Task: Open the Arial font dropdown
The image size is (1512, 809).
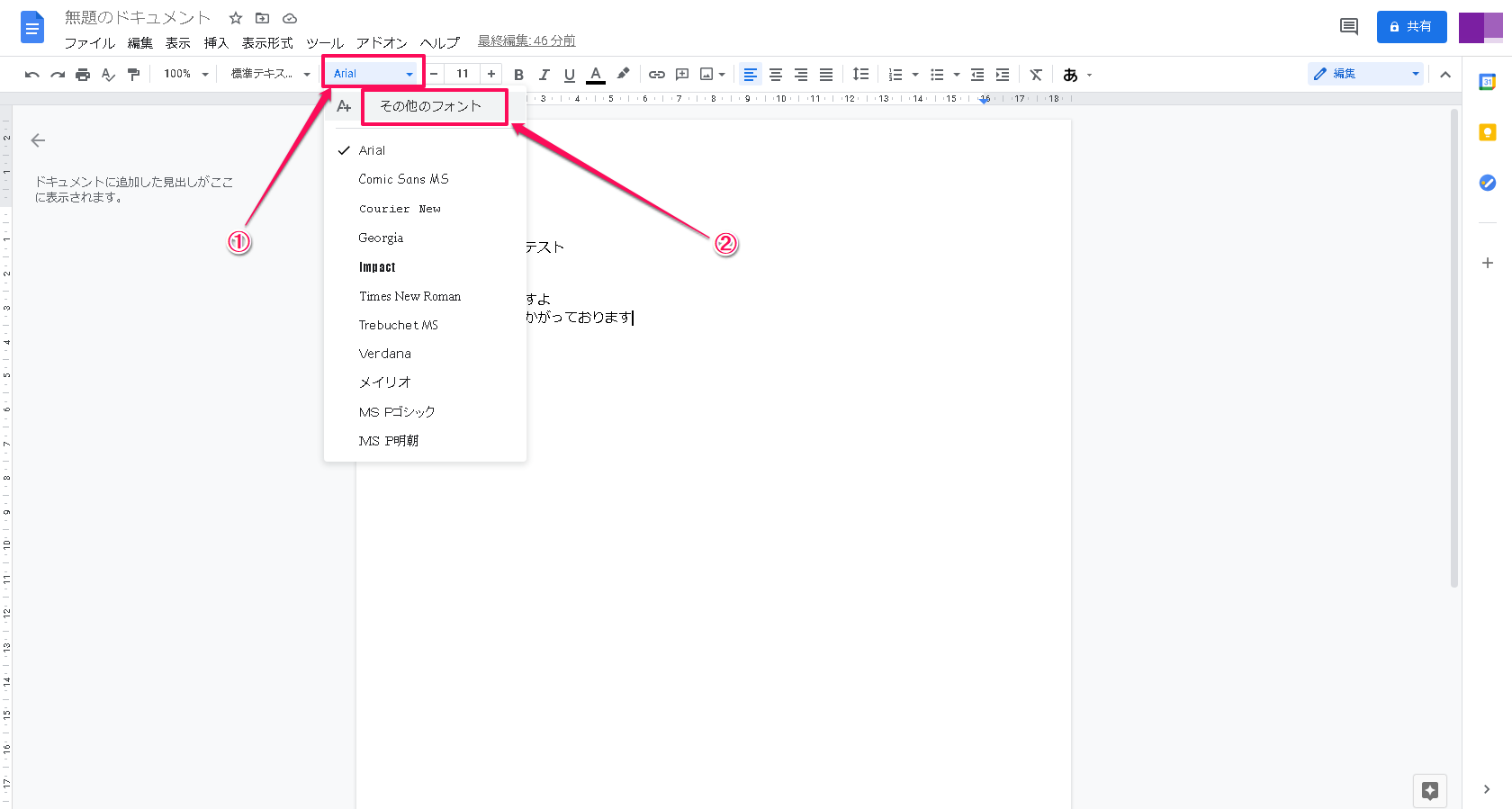Action: tap(373, 74)
